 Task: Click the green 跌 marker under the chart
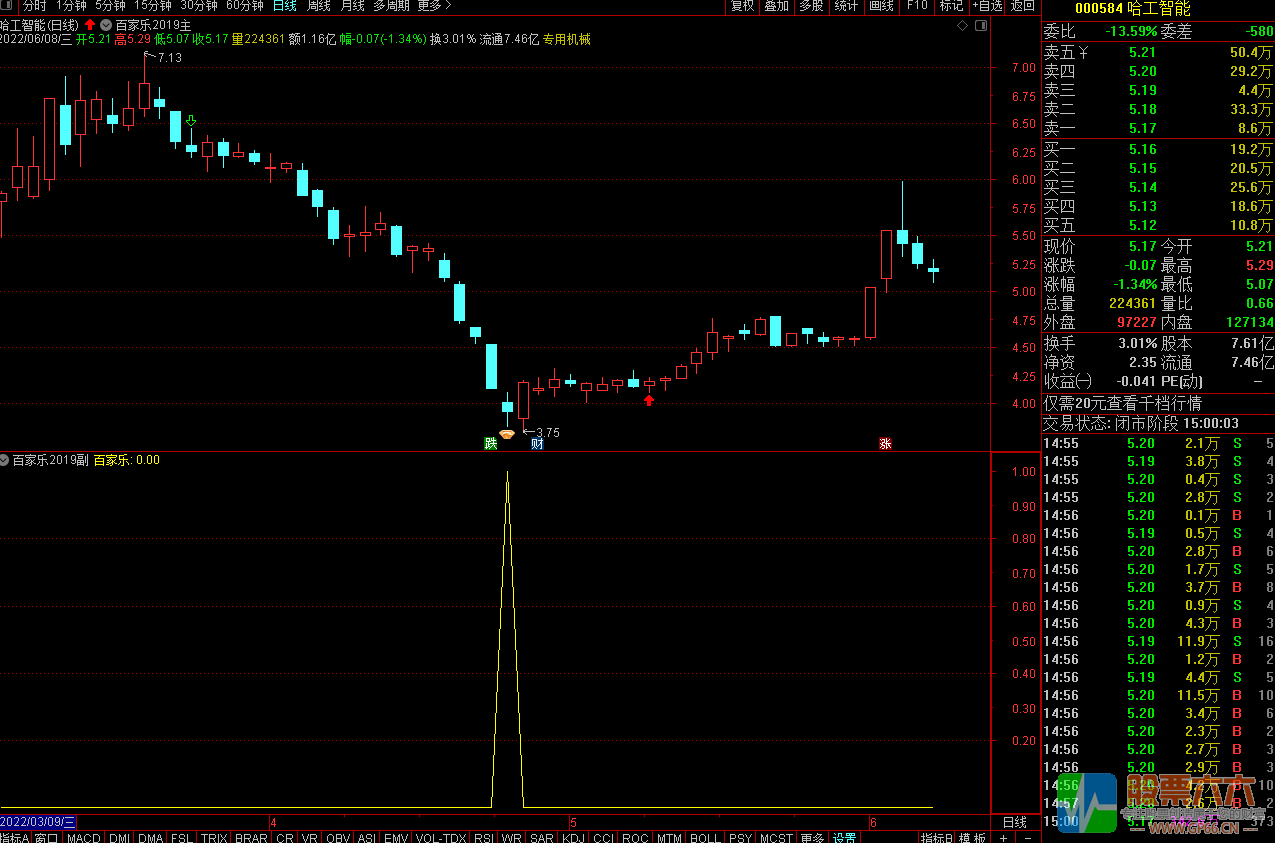490,444
